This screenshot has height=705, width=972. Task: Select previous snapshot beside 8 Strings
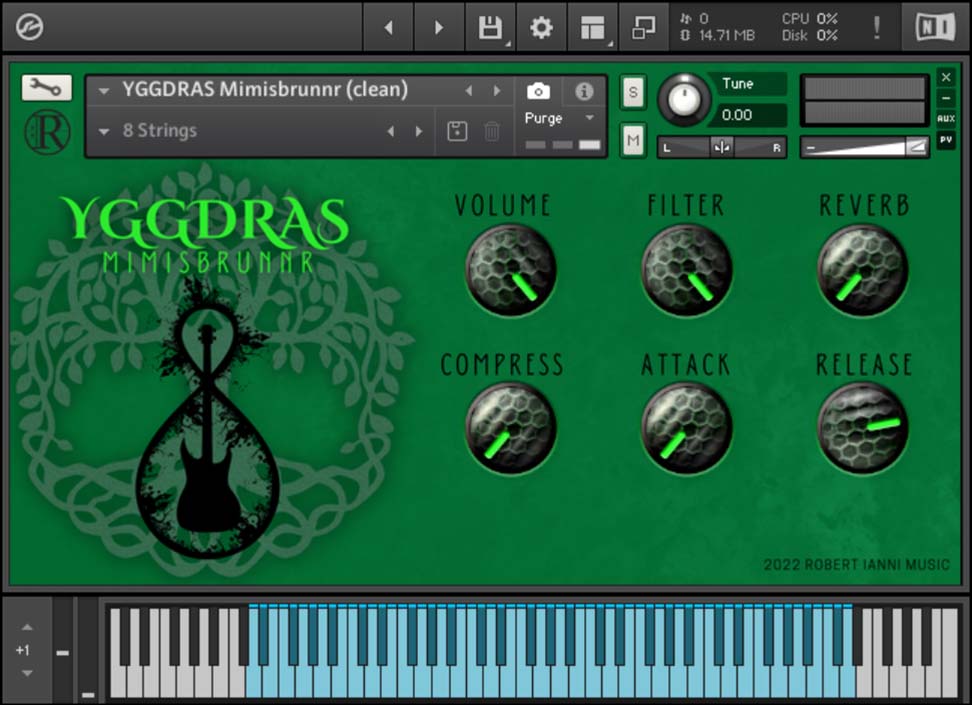pyautogui.click(x=391, y=131)
